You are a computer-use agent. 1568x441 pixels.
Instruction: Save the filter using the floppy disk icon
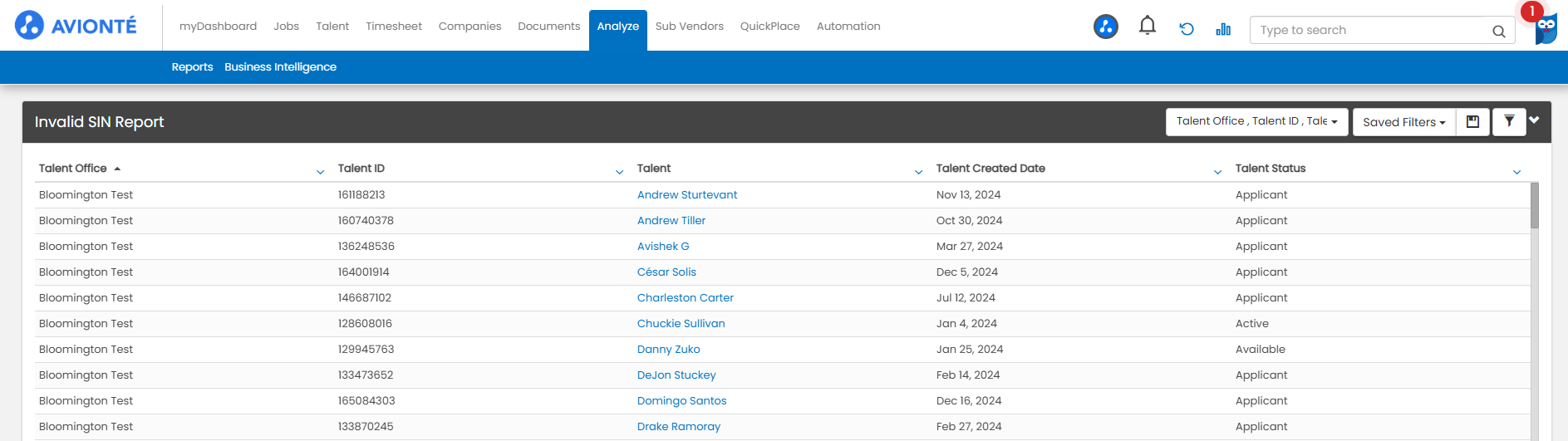pyautogui.click(x=1472, y=122)
